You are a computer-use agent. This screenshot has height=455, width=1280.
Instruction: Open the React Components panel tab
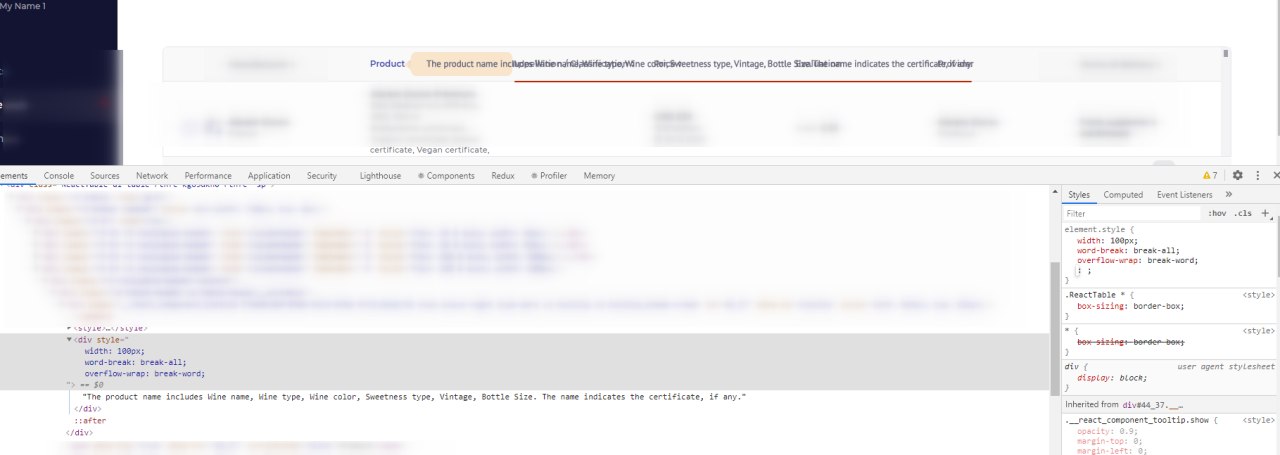[446, 176]
